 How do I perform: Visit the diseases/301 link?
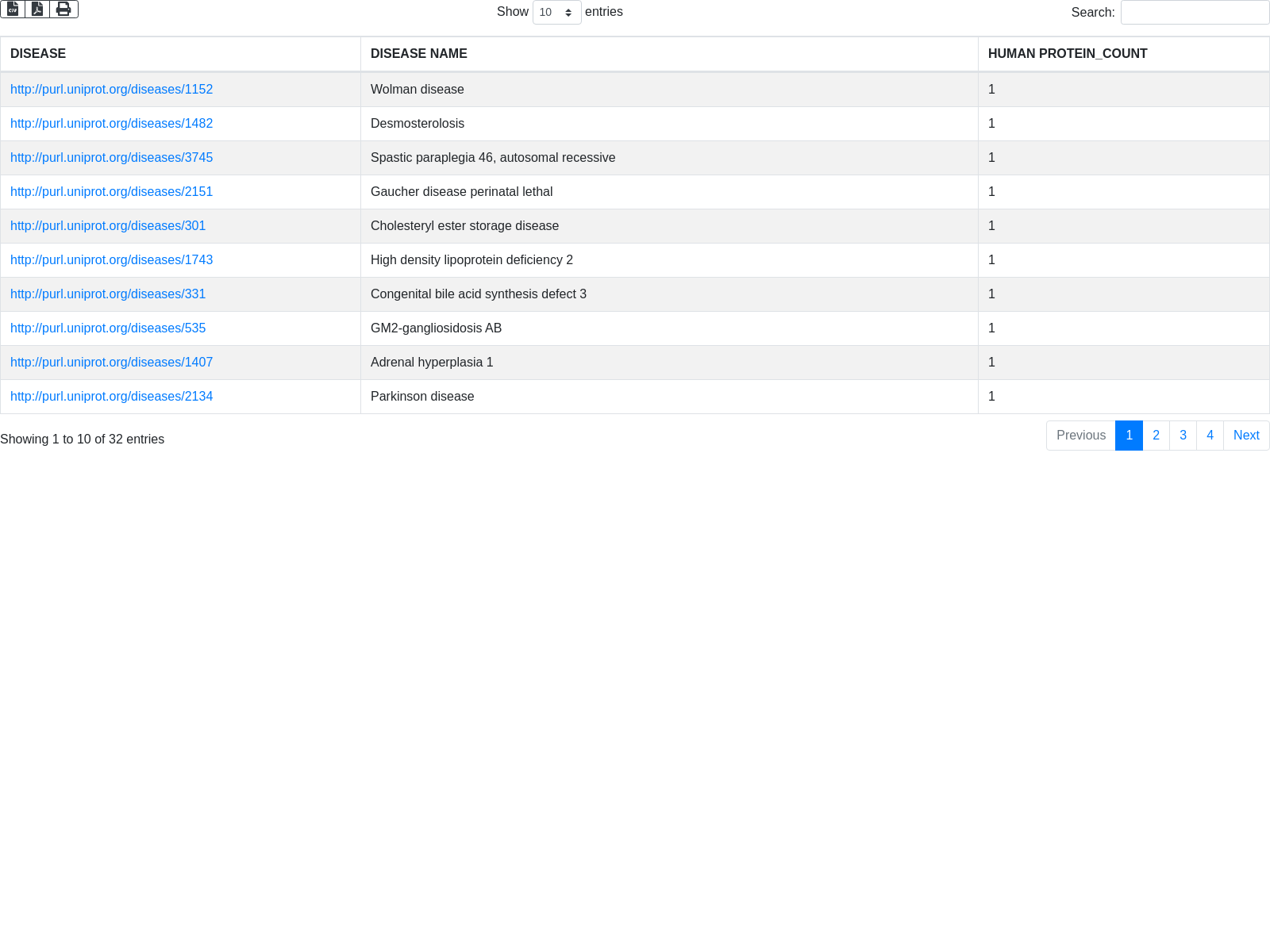click(x=108, y=226)
